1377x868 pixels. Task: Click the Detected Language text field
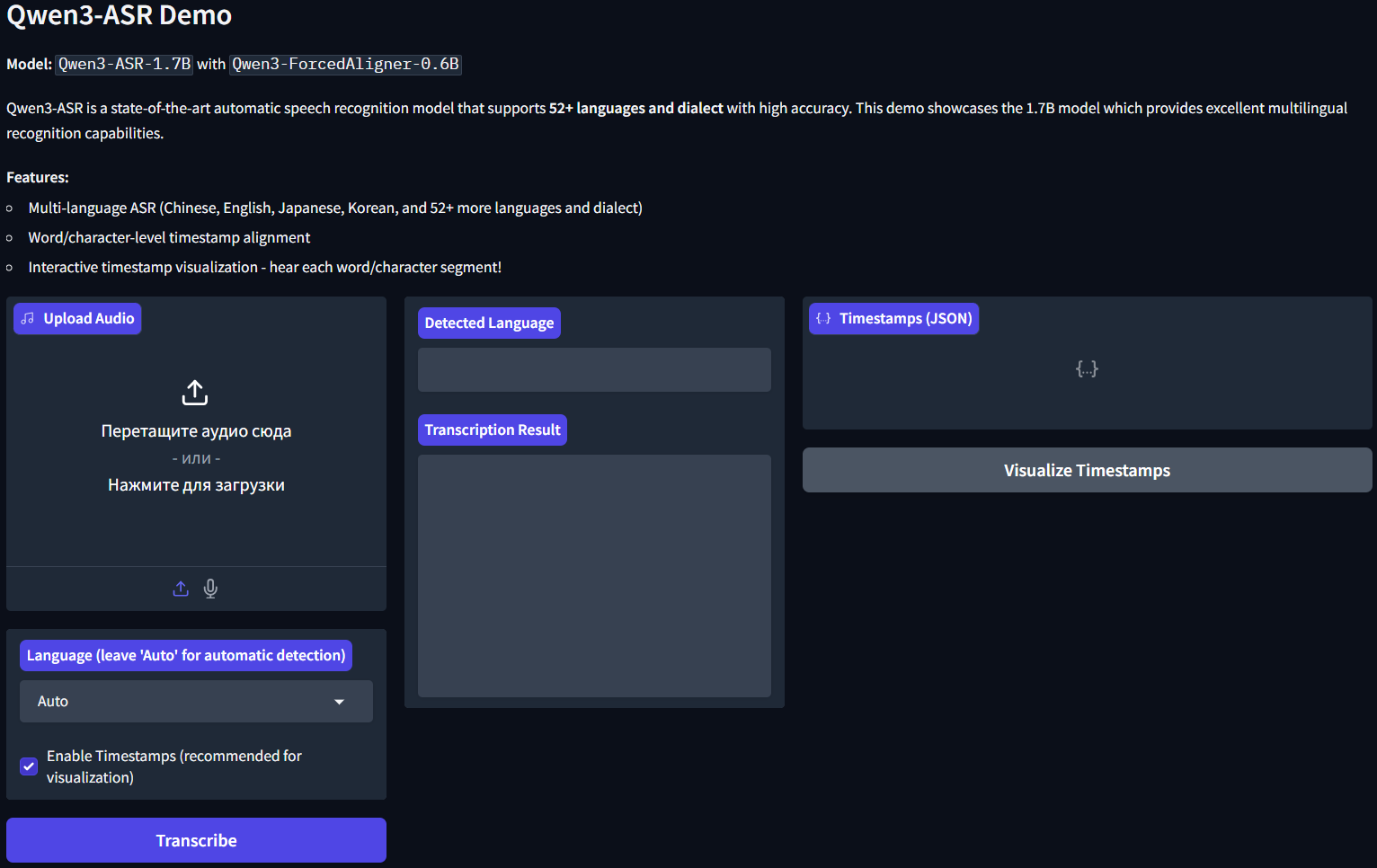(594, 369)
